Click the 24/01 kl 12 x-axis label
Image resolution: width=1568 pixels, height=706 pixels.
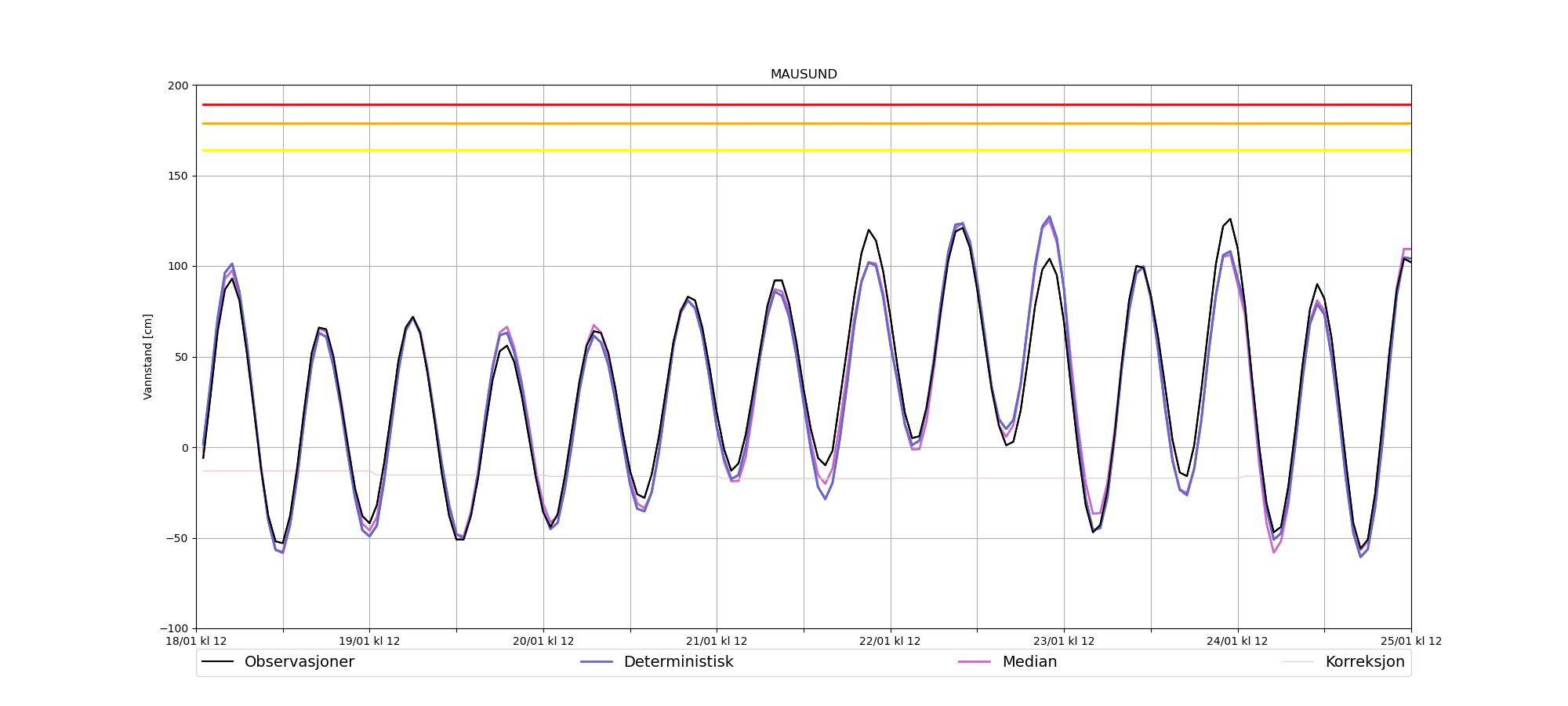pos(1237,642)
